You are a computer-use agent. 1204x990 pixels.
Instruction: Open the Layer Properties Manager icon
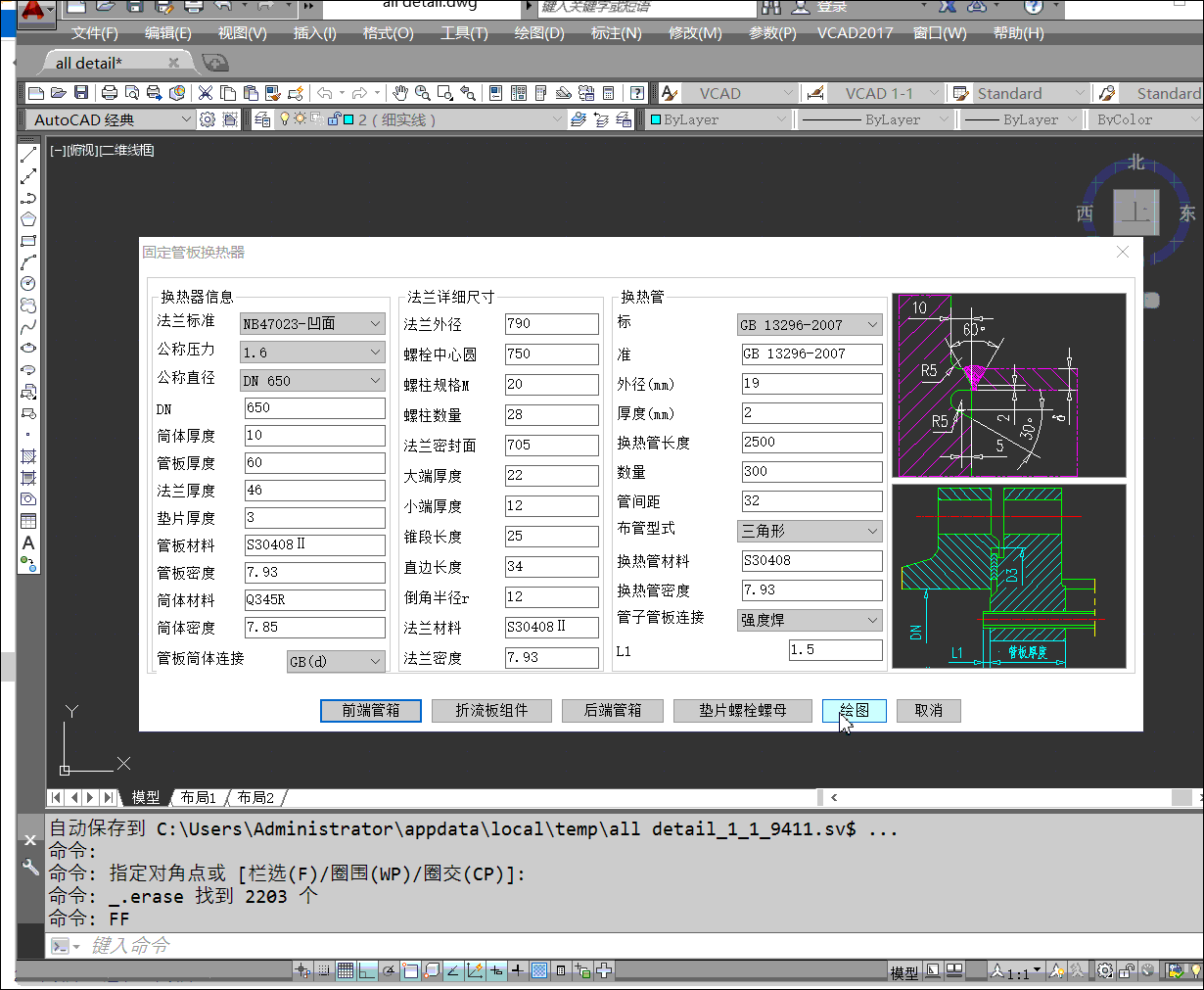pos(262,119)
